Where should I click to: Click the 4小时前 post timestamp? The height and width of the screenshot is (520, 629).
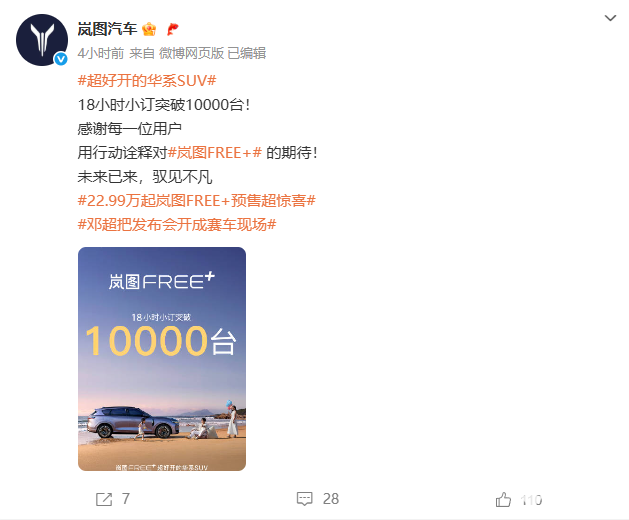[x=101, y=53]
